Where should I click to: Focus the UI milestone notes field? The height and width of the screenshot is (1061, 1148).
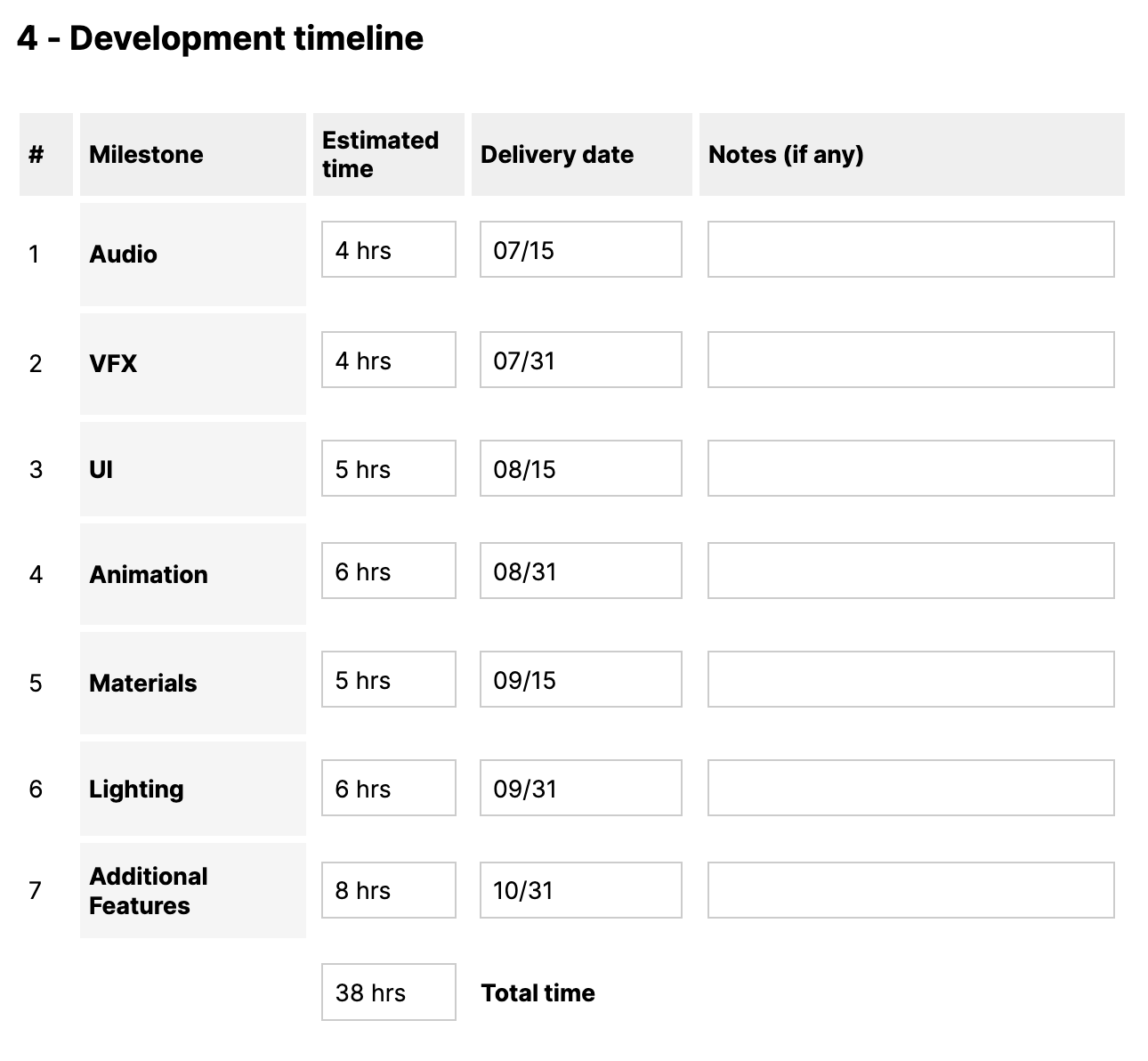click(910, 469)
